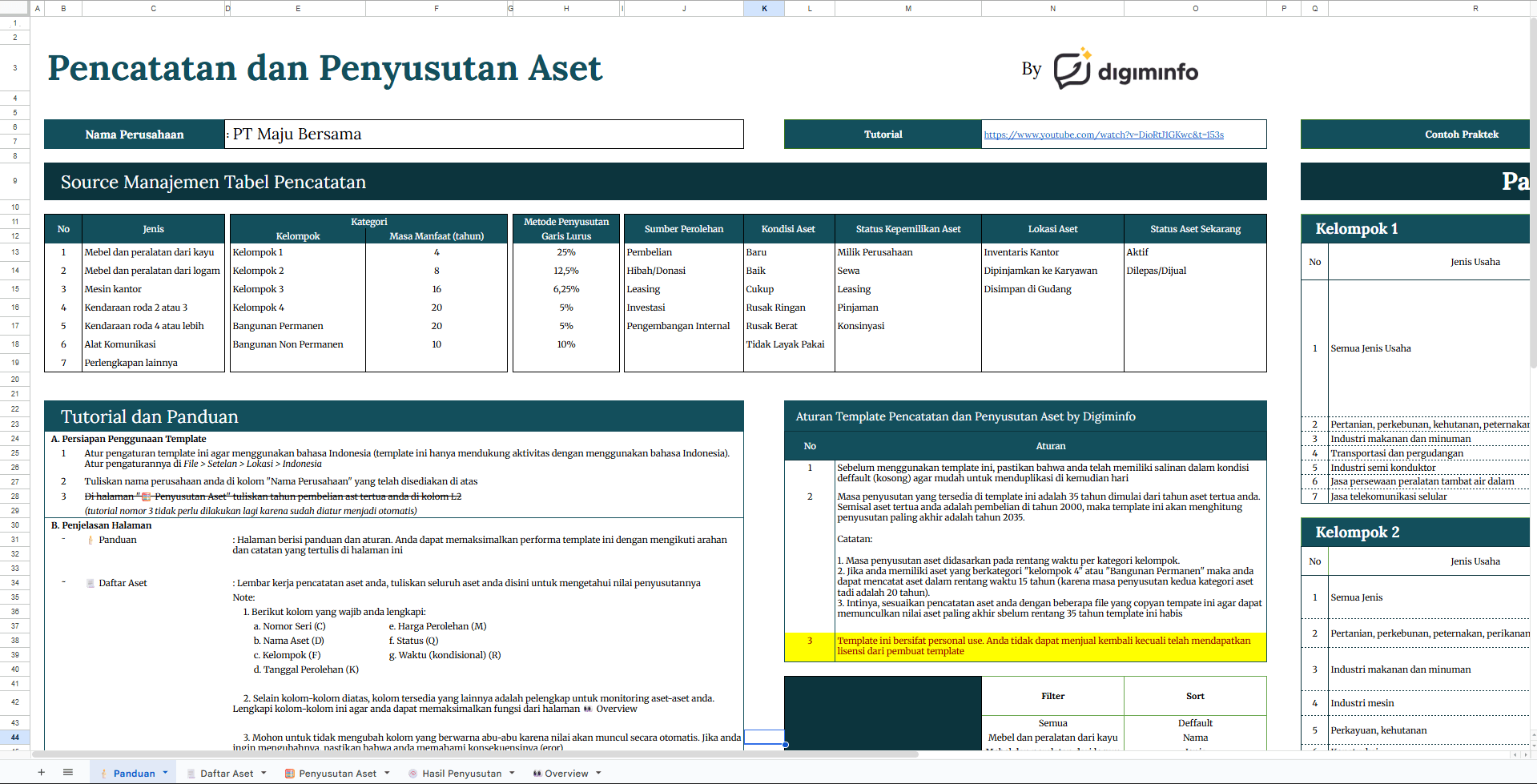Select the Transportasi dan pergudangan cell

click(x=1429, y=453)
